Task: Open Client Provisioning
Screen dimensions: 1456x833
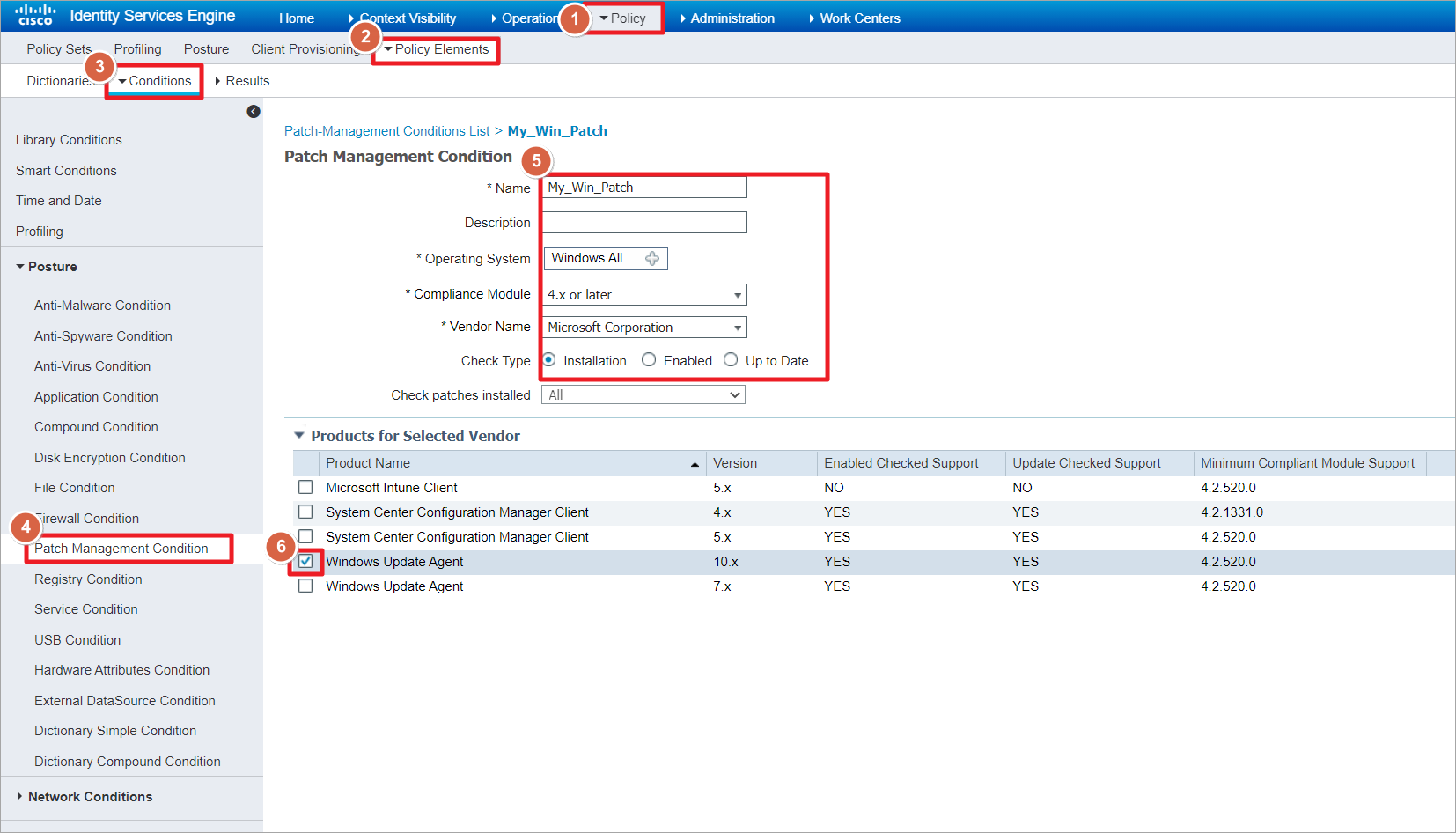Action: pyautogui.click(x=305, y=49)
